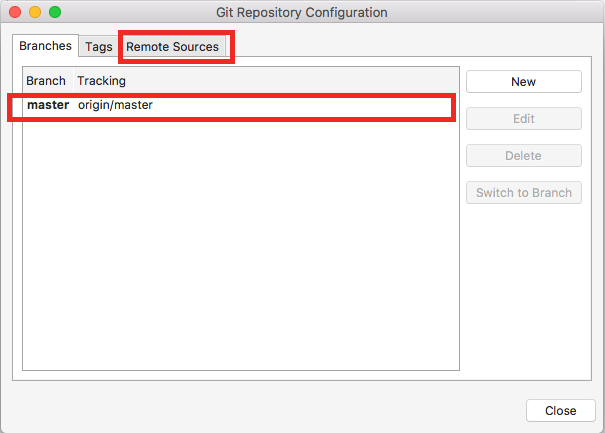Click the Tracking column header
Screen dimensions: 605x433
tap(101, 81)
